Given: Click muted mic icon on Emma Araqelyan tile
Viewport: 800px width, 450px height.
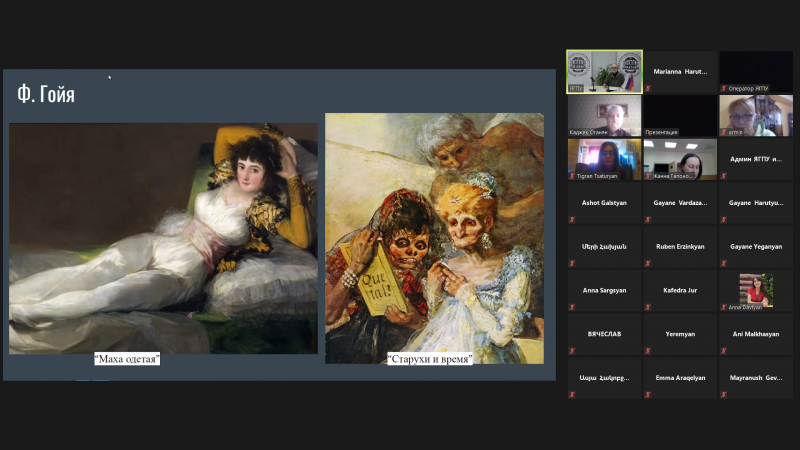Looking at the screenshot, I should (648, 394).
